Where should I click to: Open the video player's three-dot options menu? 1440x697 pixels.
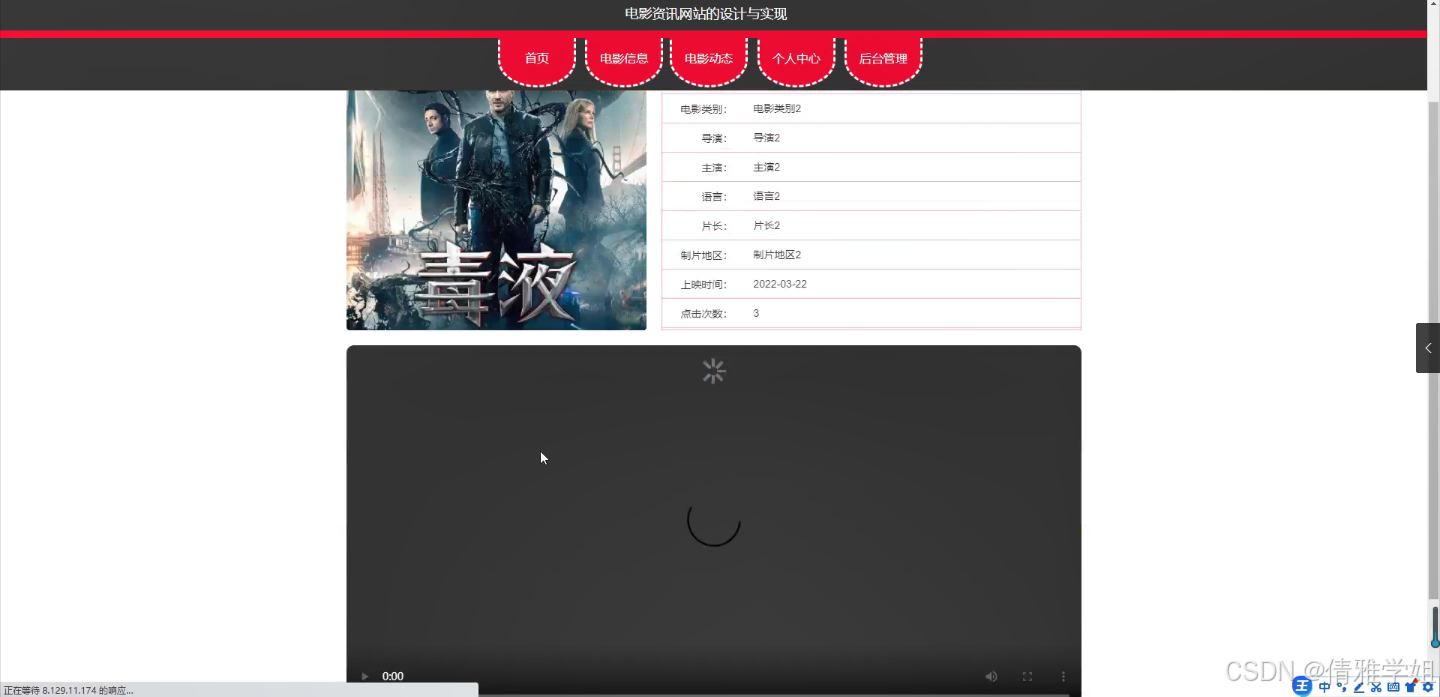(1063, 677)
